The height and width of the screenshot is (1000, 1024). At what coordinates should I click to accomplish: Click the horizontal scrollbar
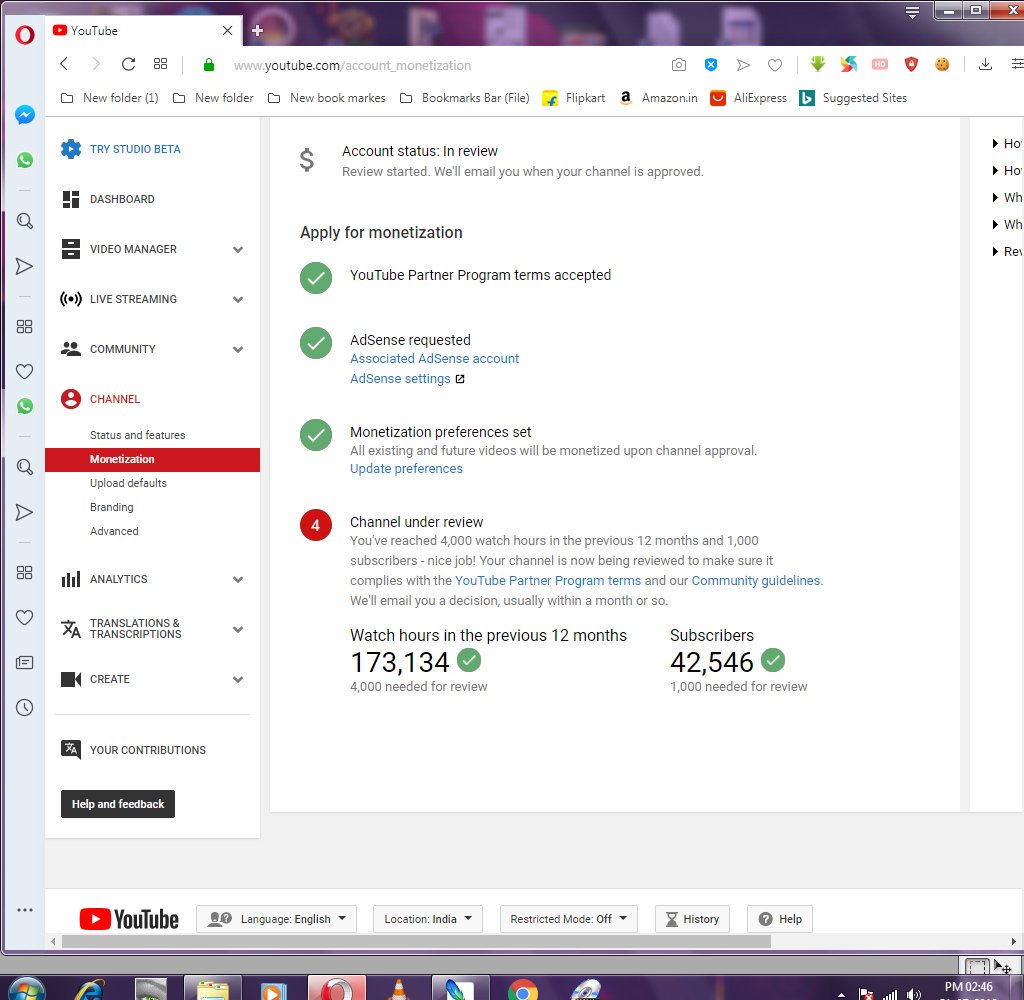(x=416, y=941)
